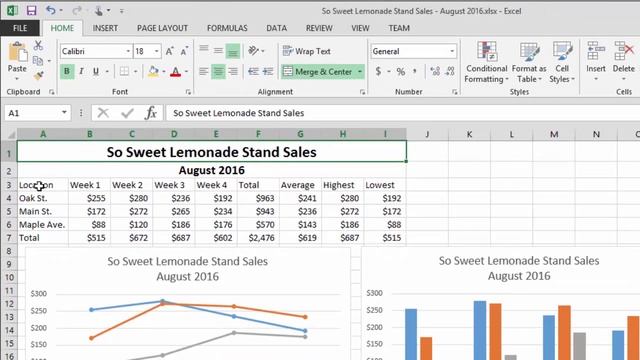The width and height of the screenshot is (640, 360).
Task: Select Top Align
Action: pyautogui.click(x=203, y=50)
